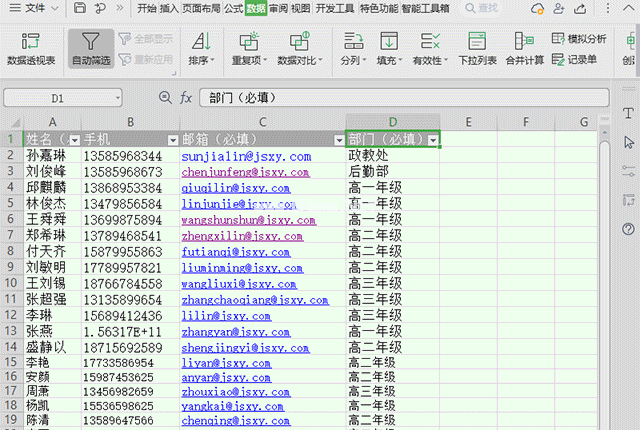Click 重新应用 reapply filter icon
Screen dimensions: 640x430
click(125, 60)
